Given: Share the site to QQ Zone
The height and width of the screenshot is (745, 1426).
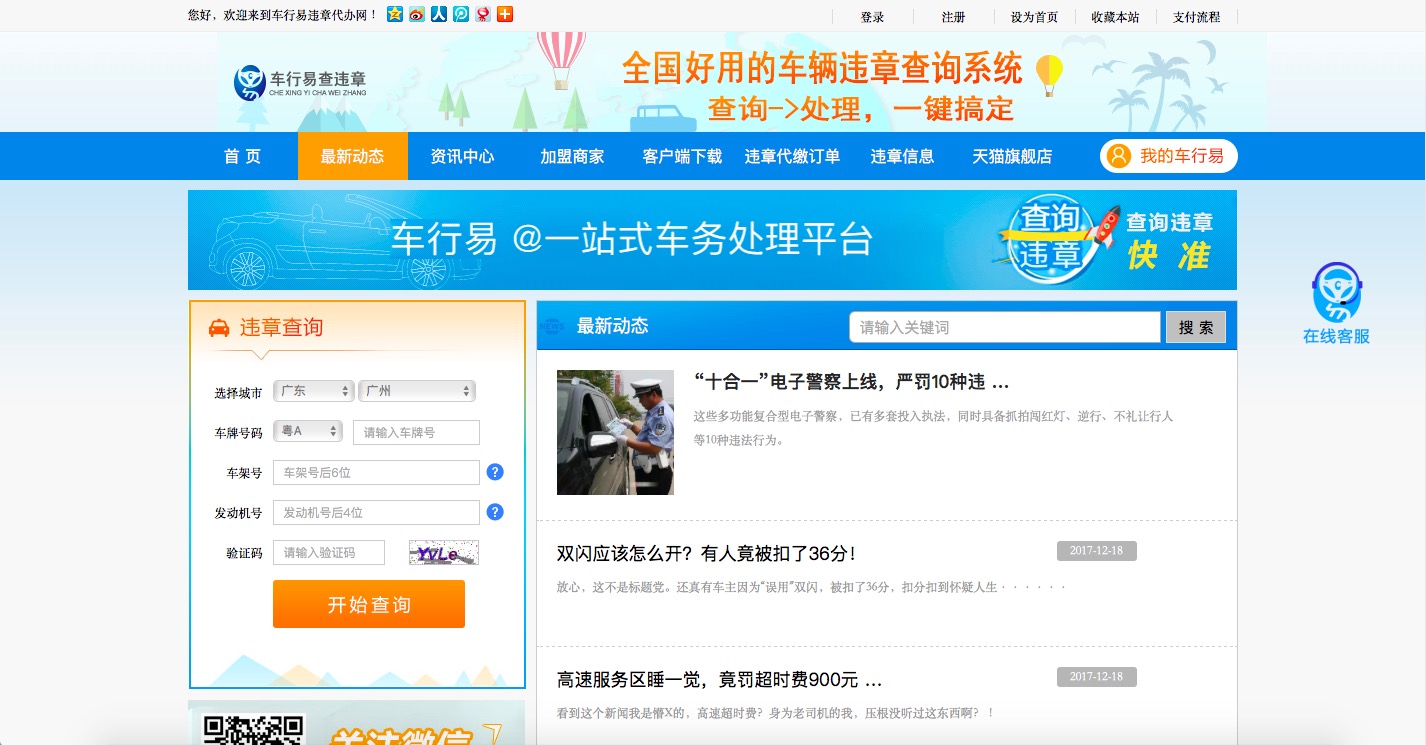Looking at the screenshot, I should pos(395,14).
